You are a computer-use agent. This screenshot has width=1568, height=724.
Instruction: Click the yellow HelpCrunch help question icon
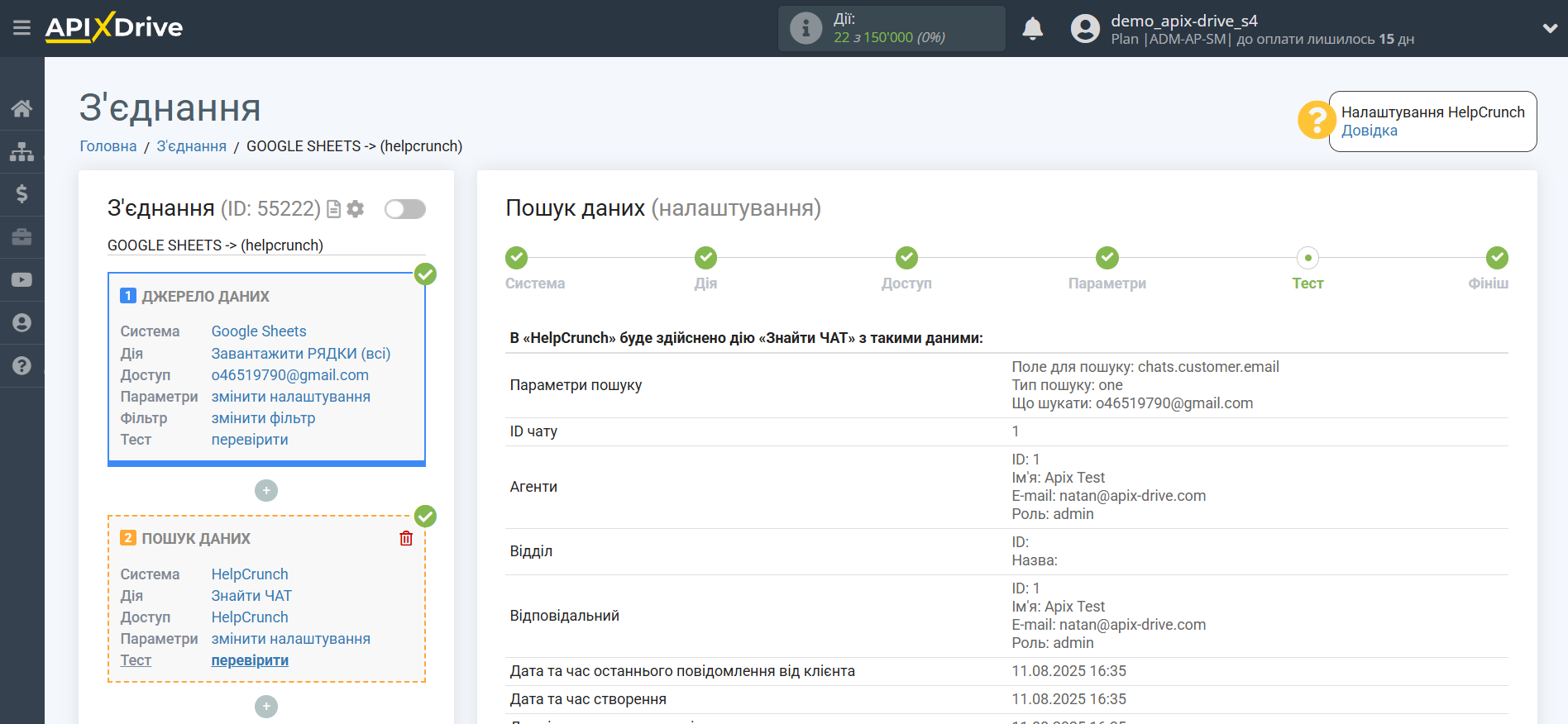[1316, 120]
